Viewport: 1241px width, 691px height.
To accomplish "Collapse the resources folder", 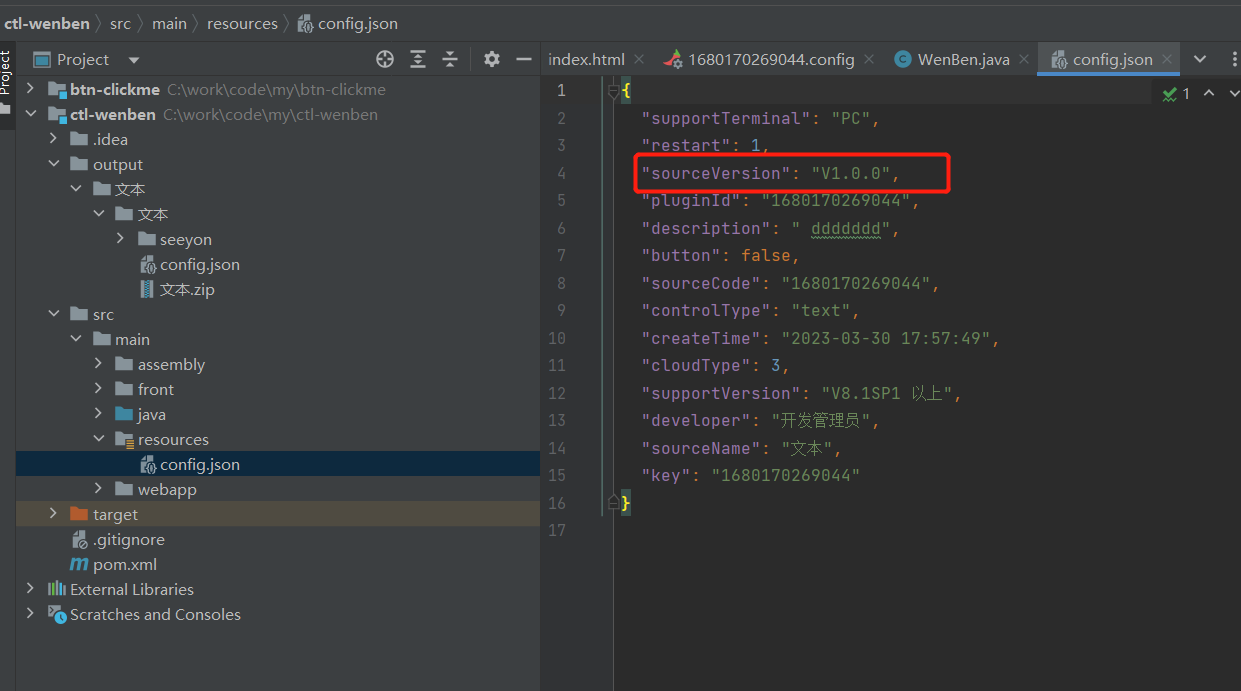I will pyautogui.click(x=98, y=439).
